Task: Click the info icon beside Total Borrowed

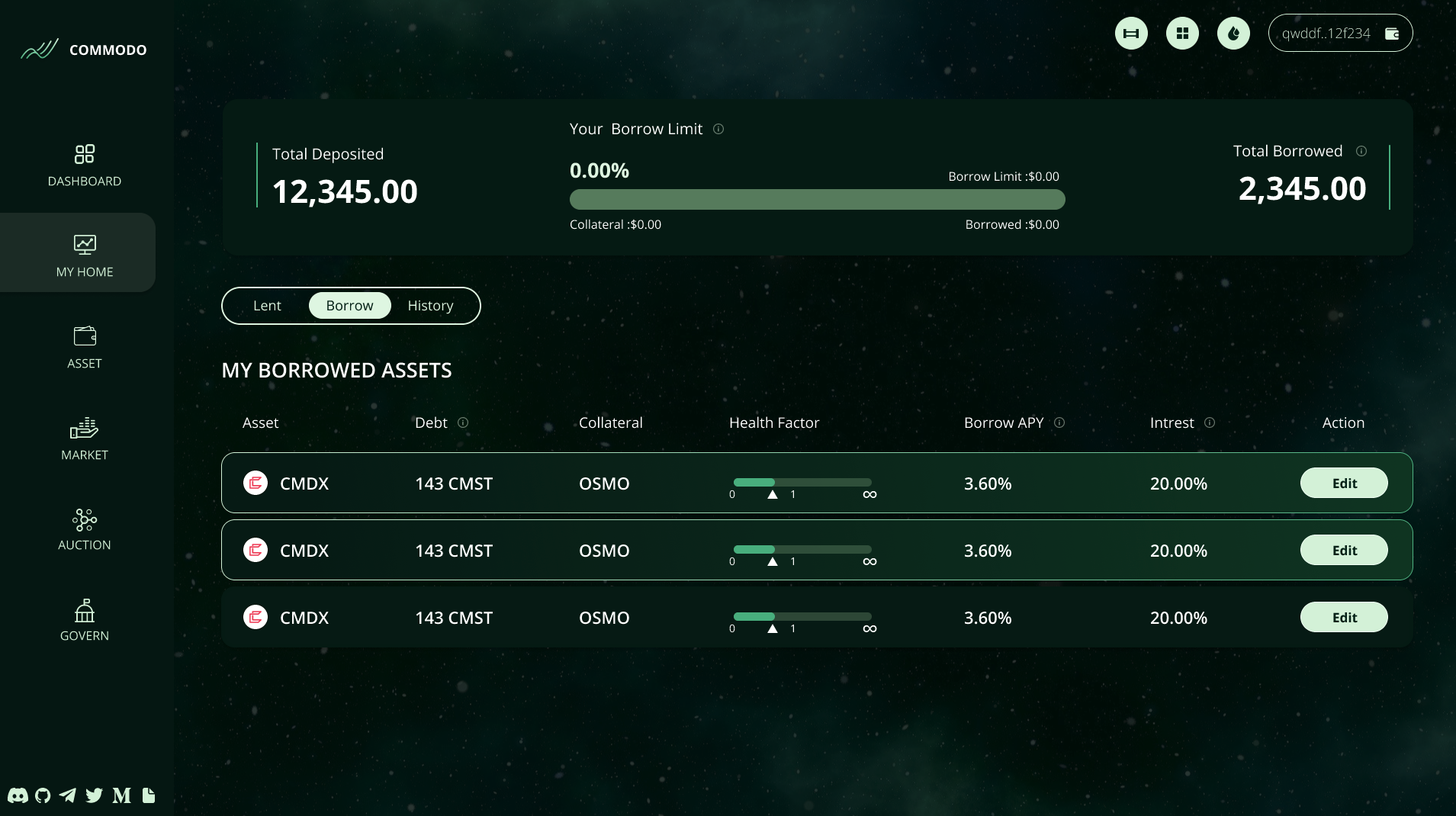Action: pos(1361,151)
